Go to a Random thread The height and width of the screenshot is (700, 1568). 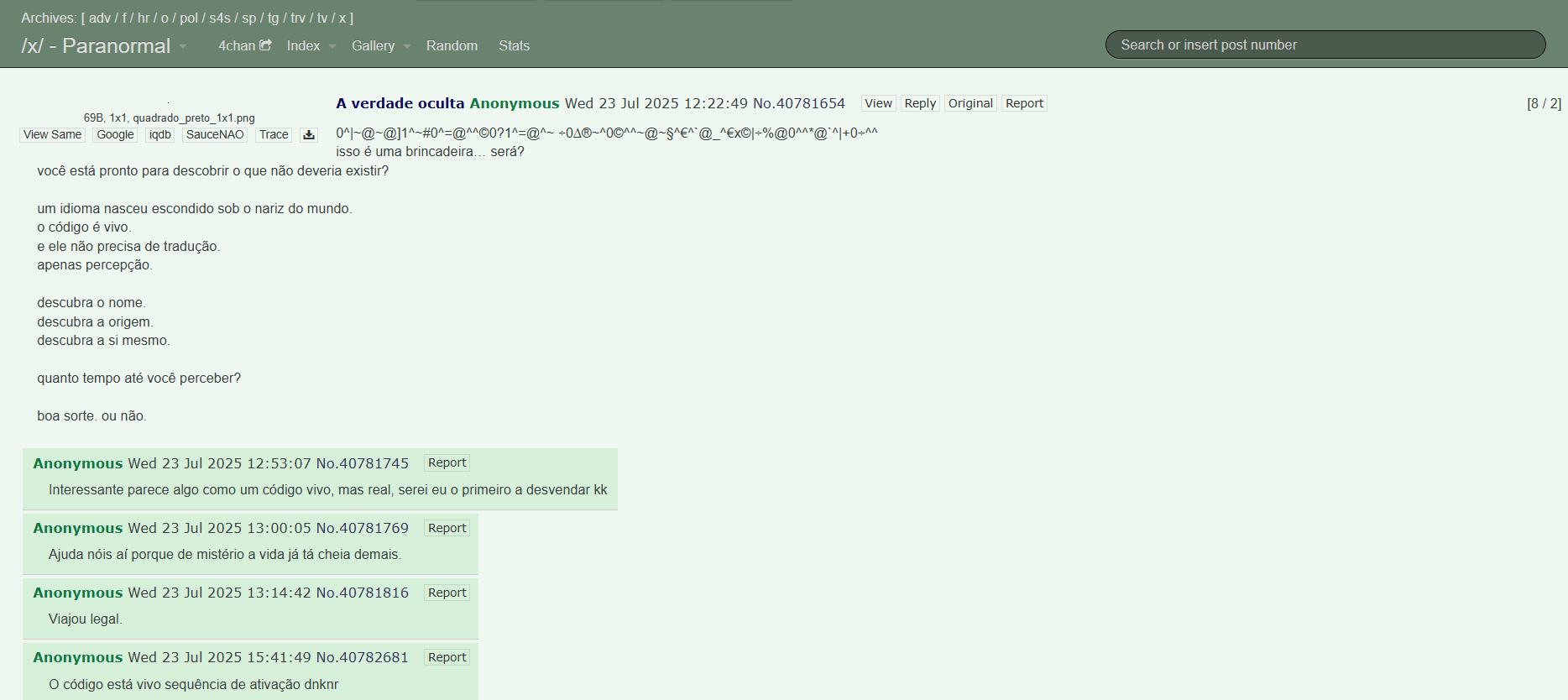pos(452,45)
